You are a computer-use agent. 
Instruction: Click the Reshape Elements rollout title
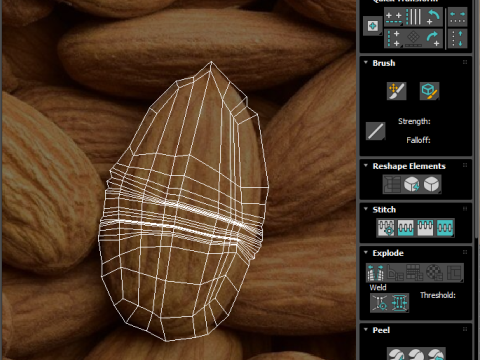point(409,166)
